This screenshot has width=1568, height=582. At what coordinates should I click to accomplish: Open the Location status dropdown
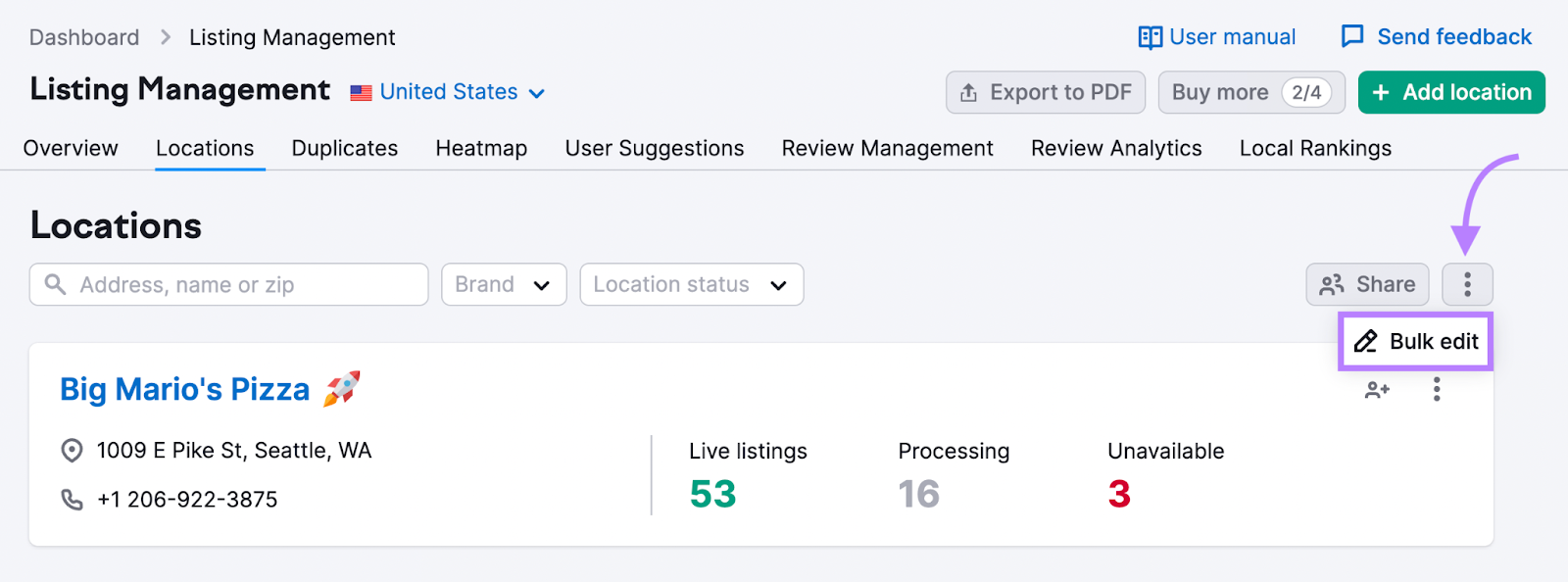[x=691, y=284]
